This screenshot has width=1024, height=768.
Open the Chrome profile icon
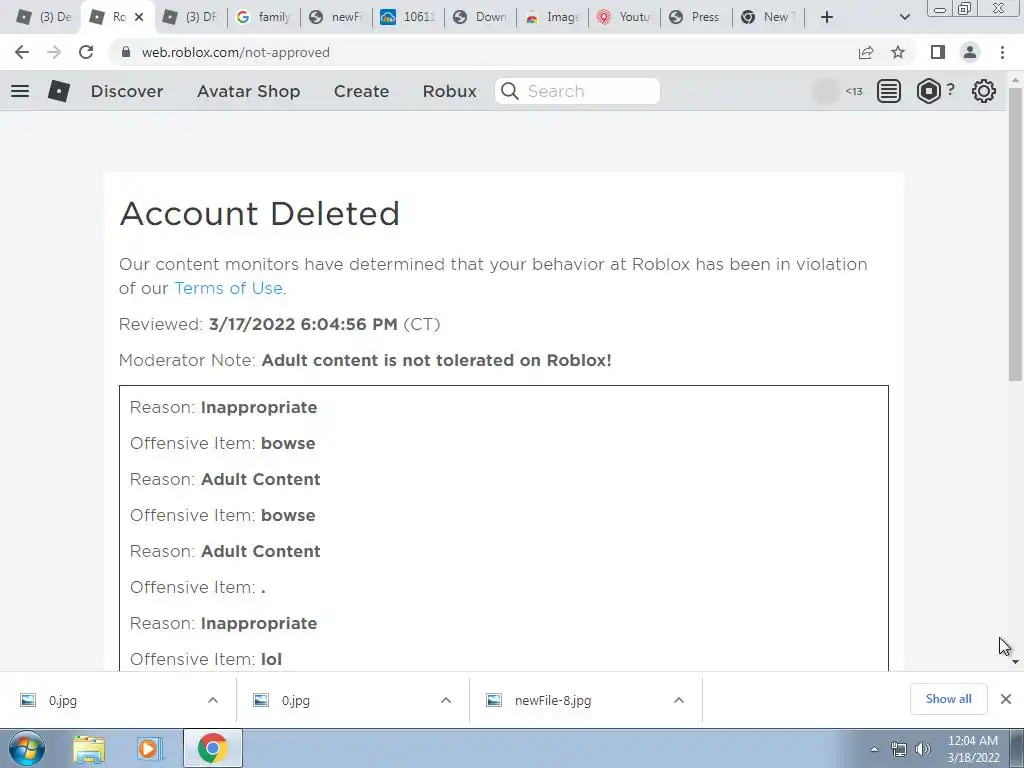click(x=970, y=52)
